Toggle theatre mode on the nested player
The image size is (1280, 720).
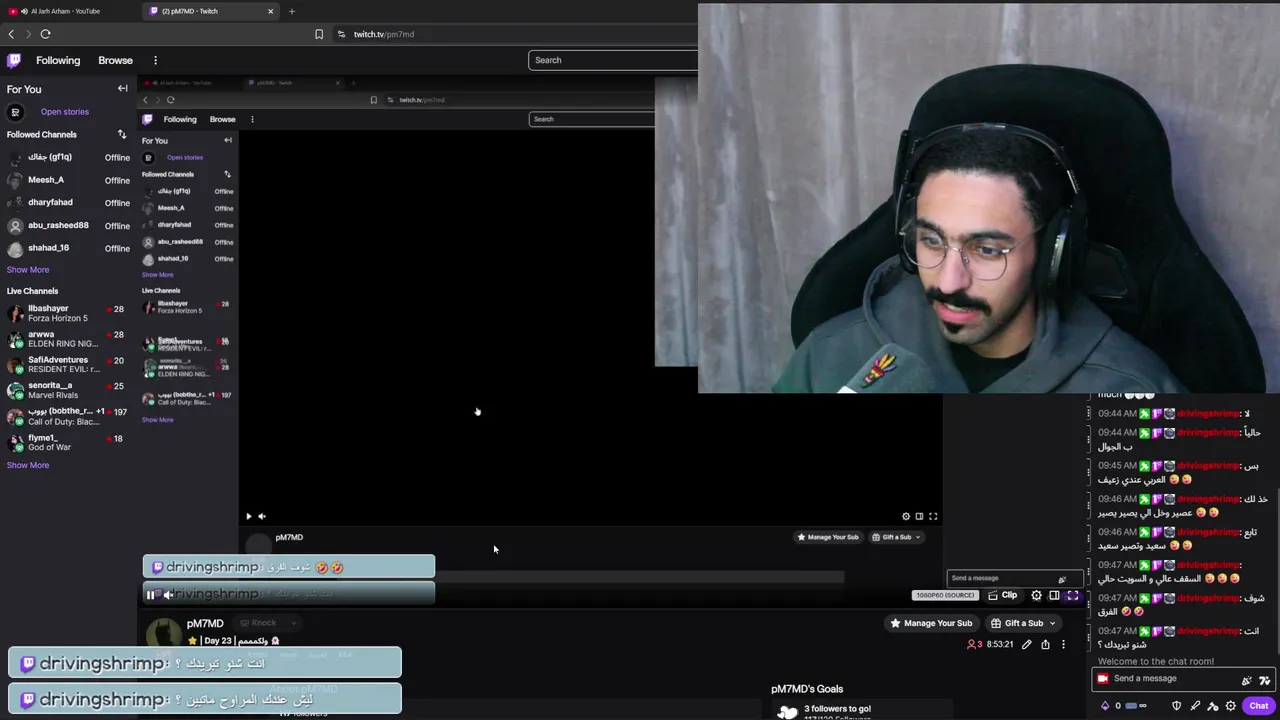[x=920, y=517]
